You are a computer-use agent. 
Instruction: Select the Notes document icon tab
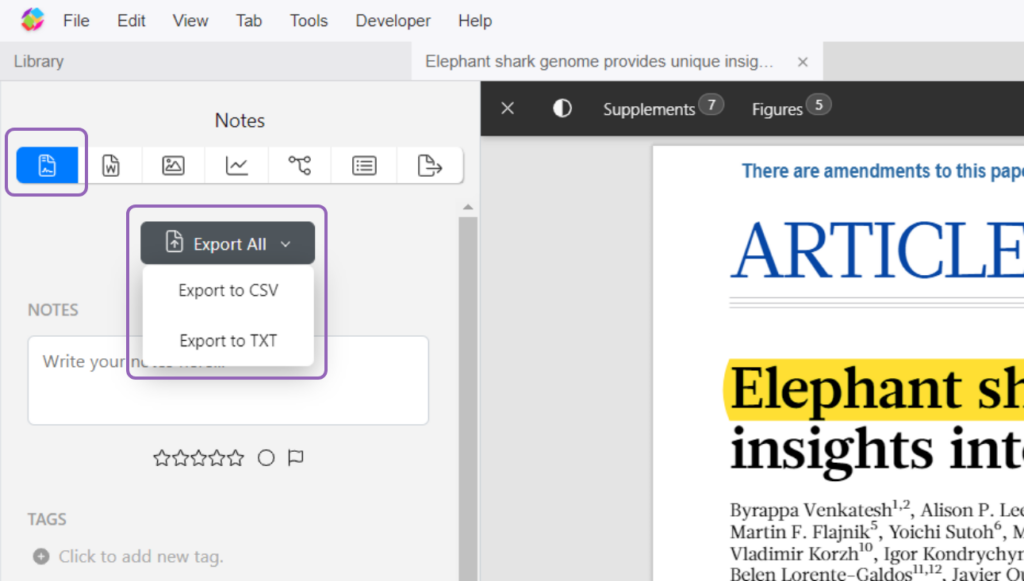[x=47, y=165]
